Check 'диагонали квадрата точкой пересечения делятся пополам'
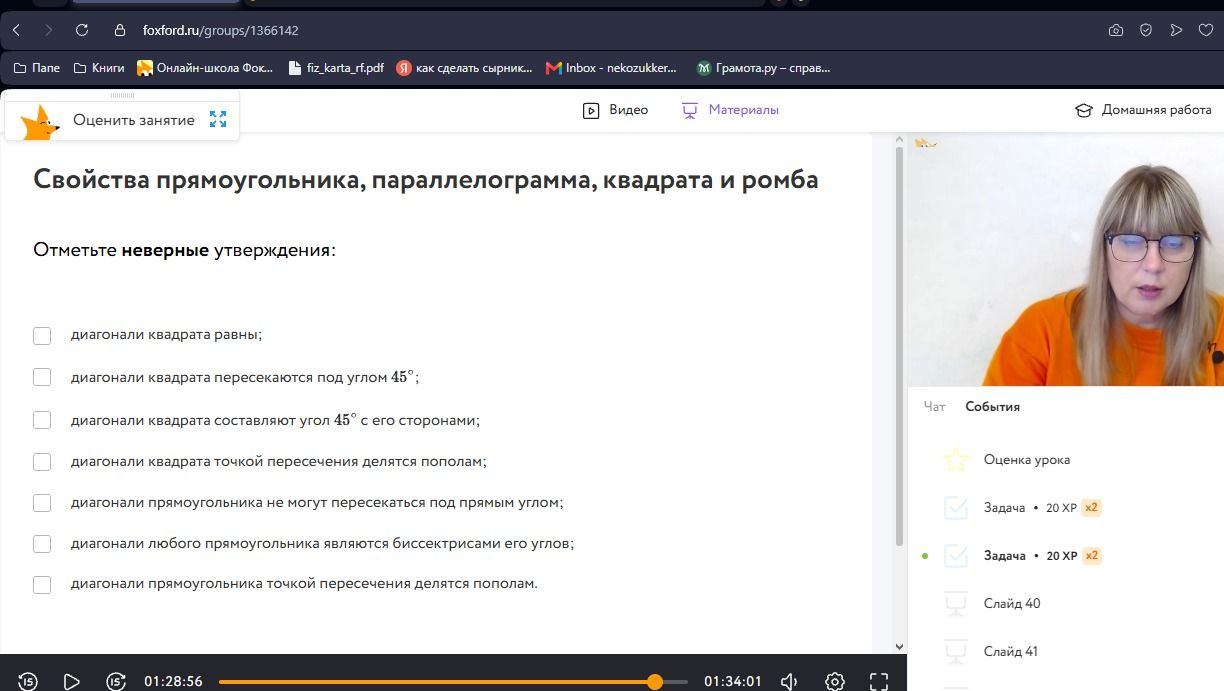1224x691 pixels. pos(42,462)
